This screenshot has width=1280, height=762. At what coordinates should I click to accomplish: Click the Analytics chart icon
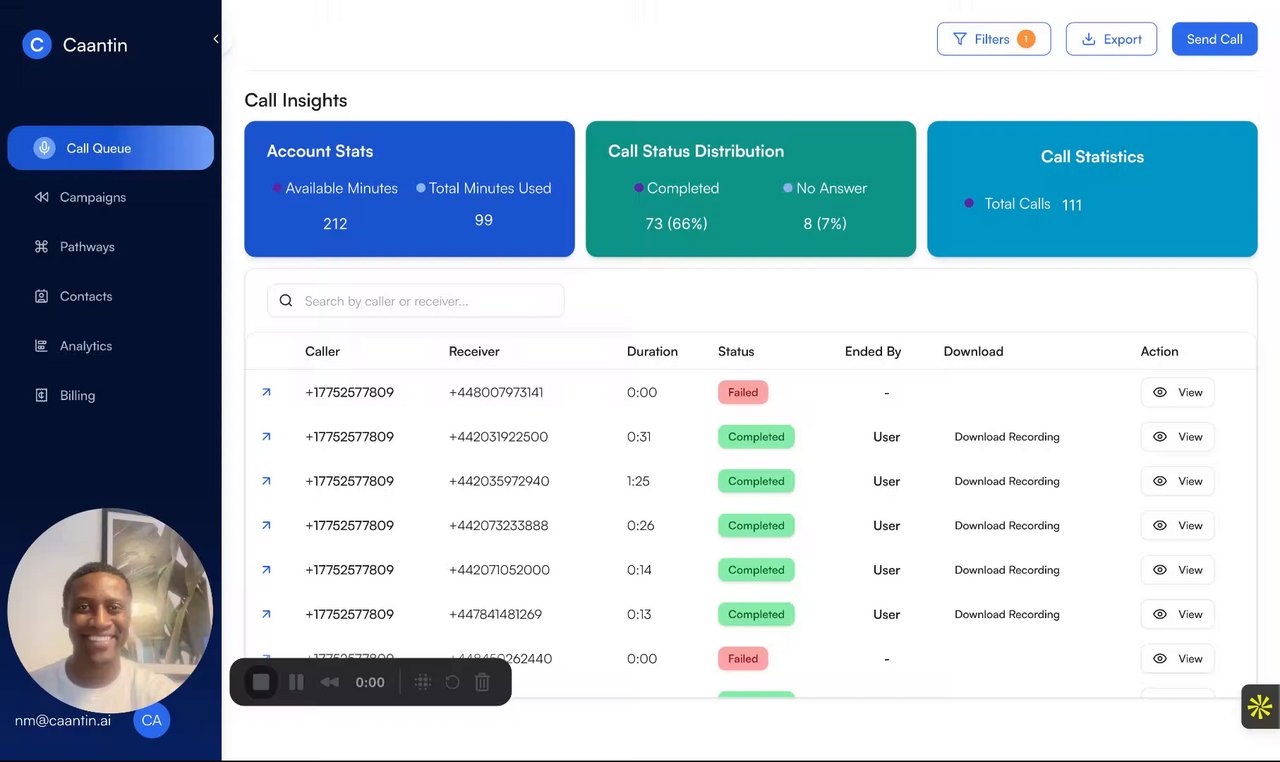coord(42,346)
